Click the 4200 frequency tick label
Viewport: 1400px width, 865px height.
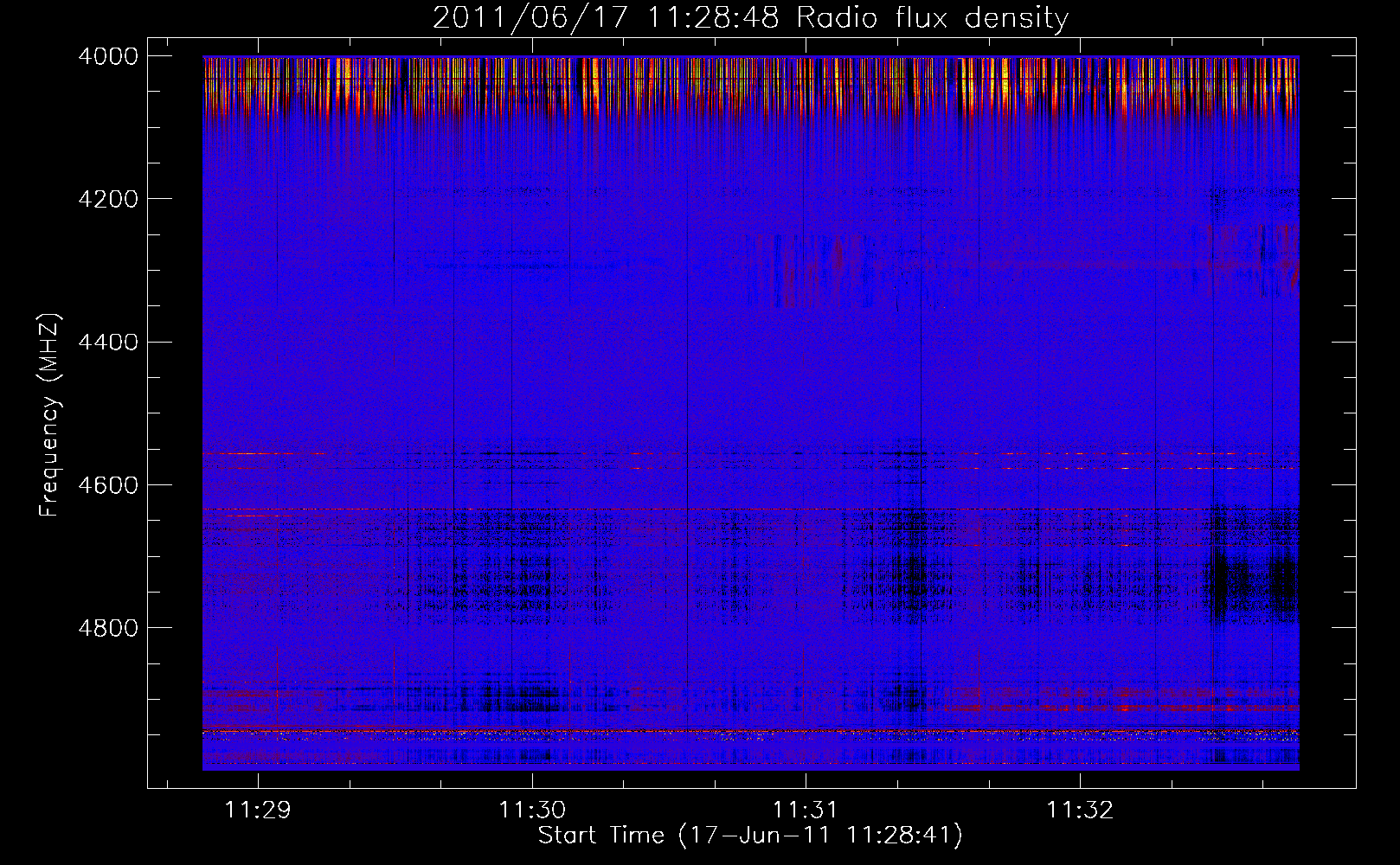click(108, 199)
